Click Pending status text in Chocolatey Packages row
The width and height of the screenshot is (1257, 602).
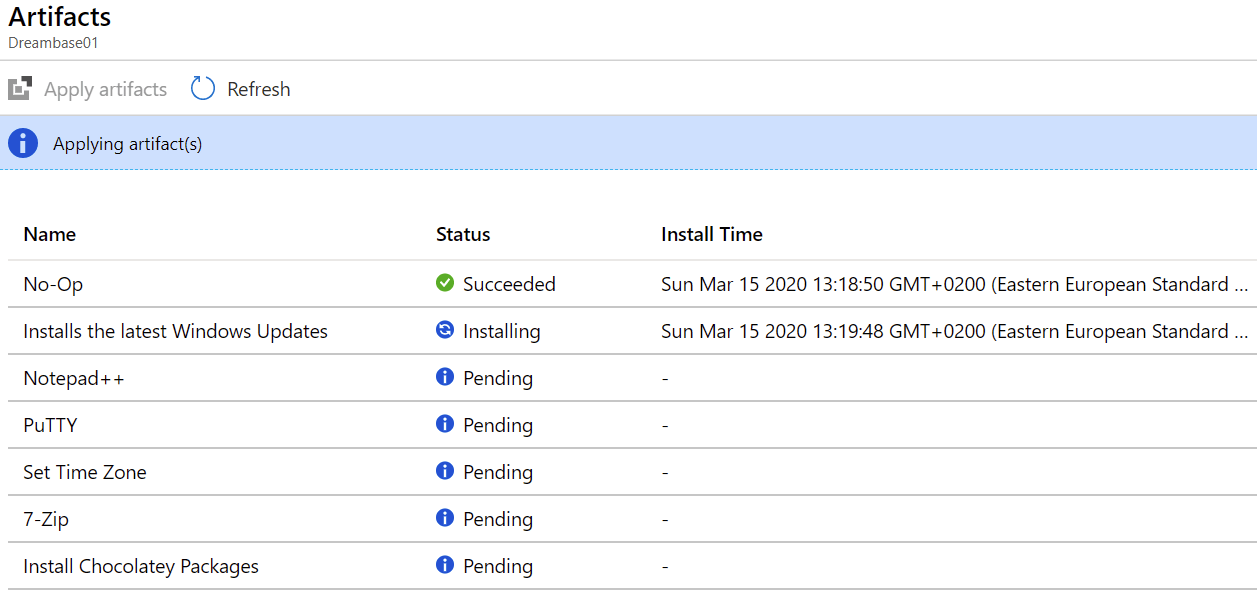[x=498, y=566]
